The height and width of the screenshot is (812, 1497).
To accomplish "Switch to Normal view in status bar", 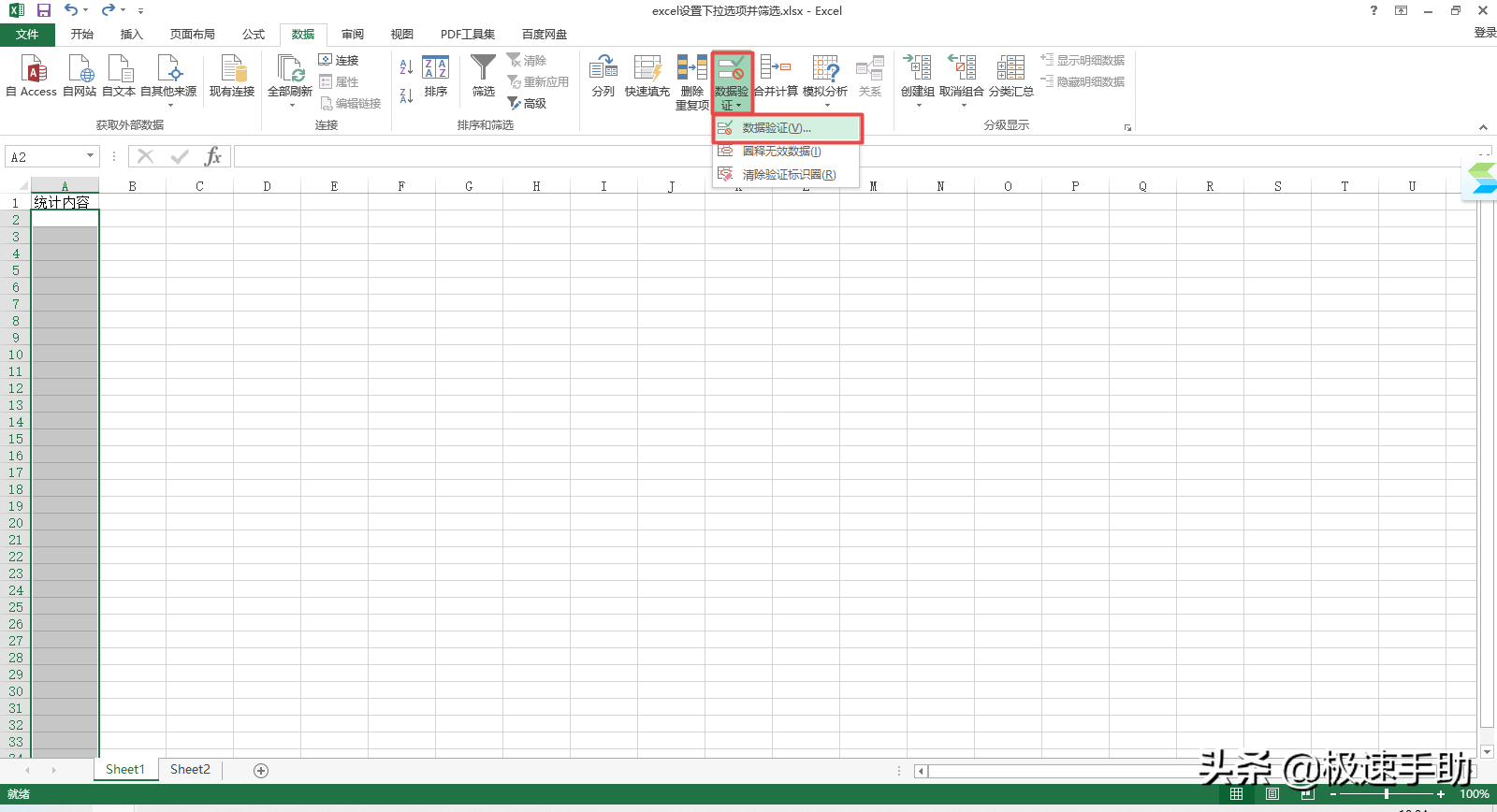I will pos(1236,794).
